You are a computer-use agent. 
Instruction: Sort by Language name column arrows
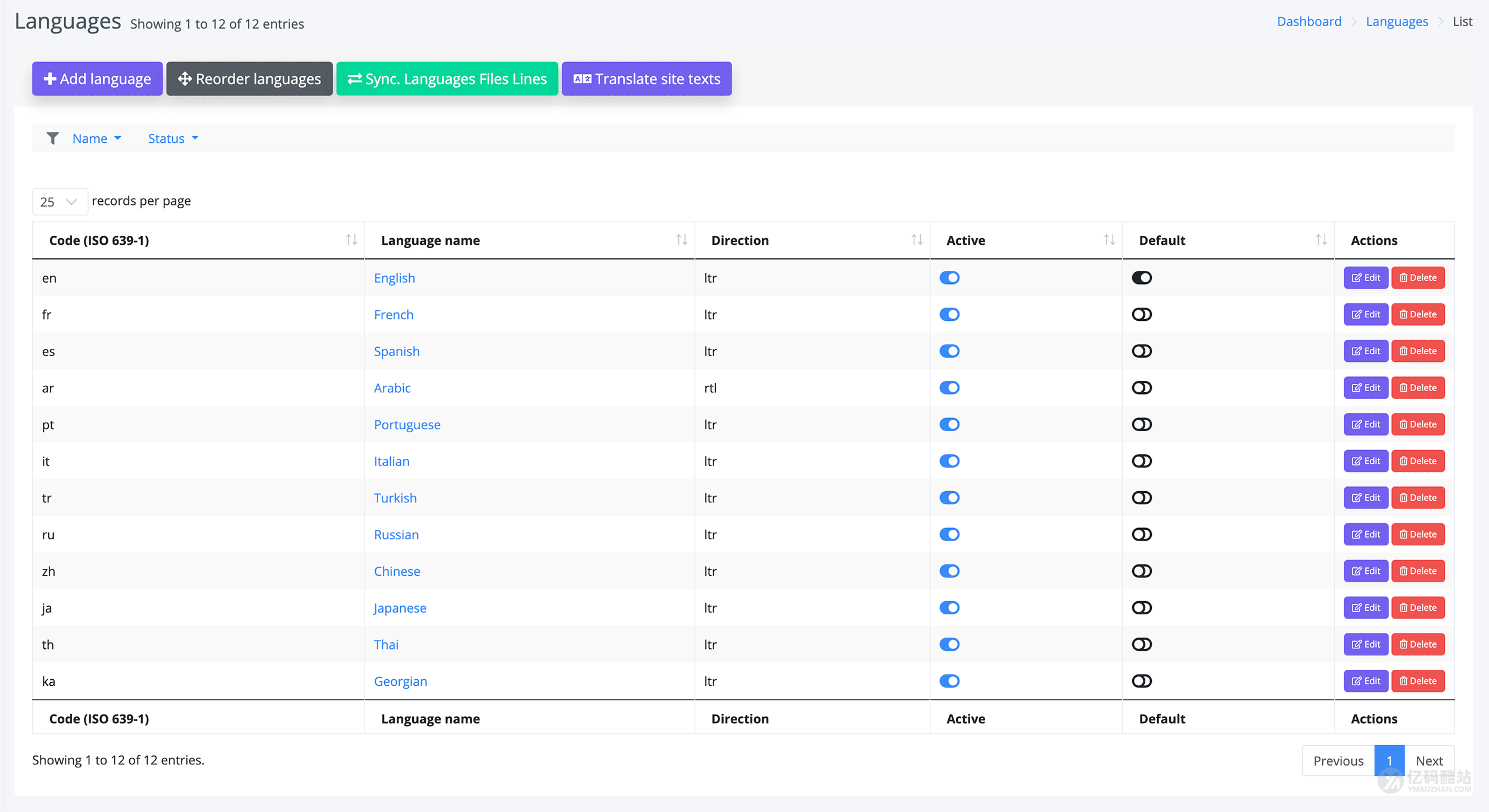click(681, 240)
